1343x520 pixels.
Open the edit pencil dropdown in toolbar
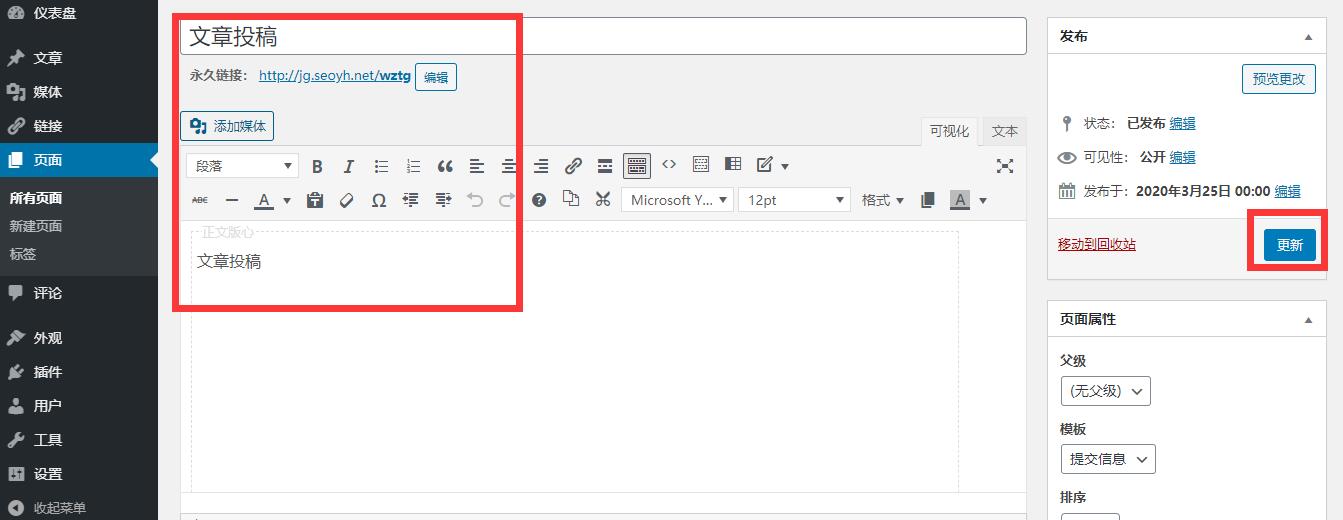coord(772,166)
